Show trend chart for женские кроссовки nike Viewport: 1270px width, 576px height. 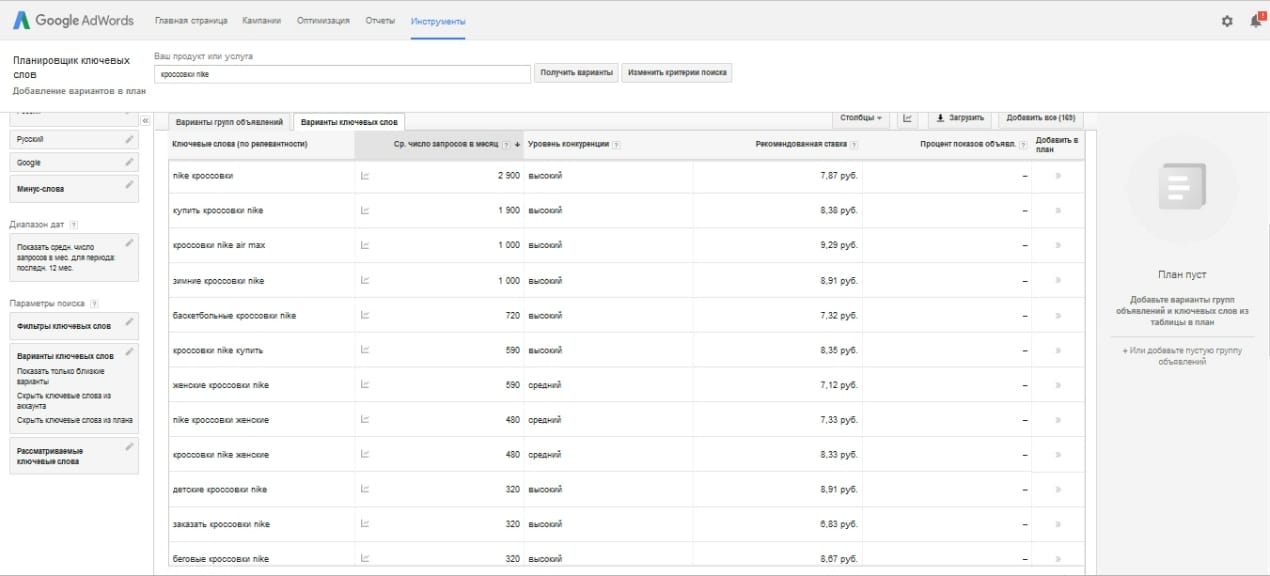[x=365, y=385]
